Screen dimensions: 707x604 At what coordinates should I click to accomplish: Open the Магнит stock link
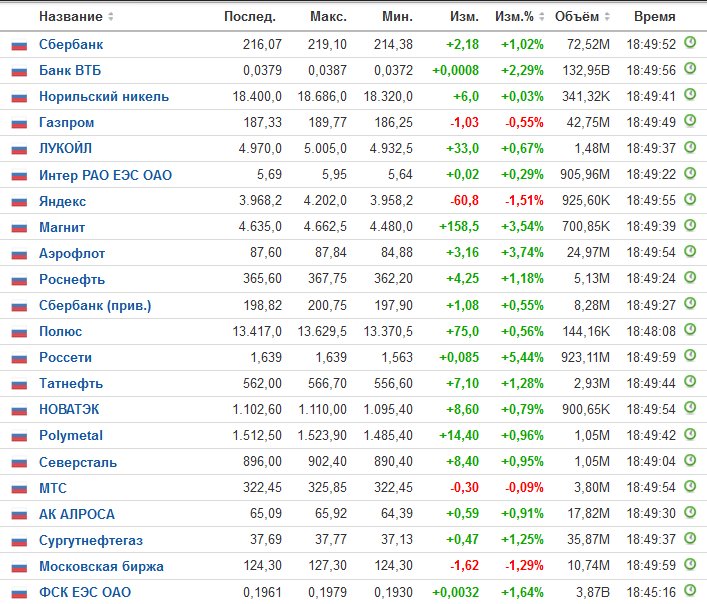tap(62, 227)
